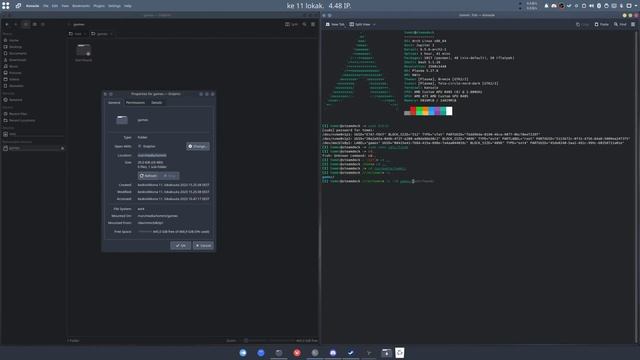Image resolution: width=640 pixels, height=360 pixels.
Task: Select the lost+found folder in Dolphin
Action: (83, 53)
